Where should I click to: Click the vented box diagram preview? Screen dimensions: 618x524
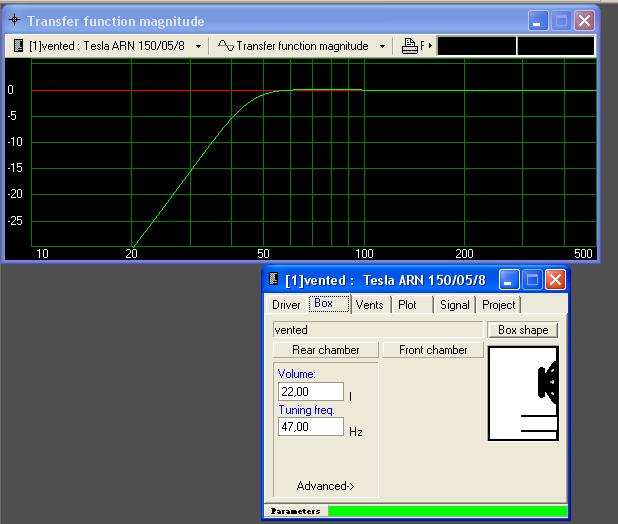522,394
